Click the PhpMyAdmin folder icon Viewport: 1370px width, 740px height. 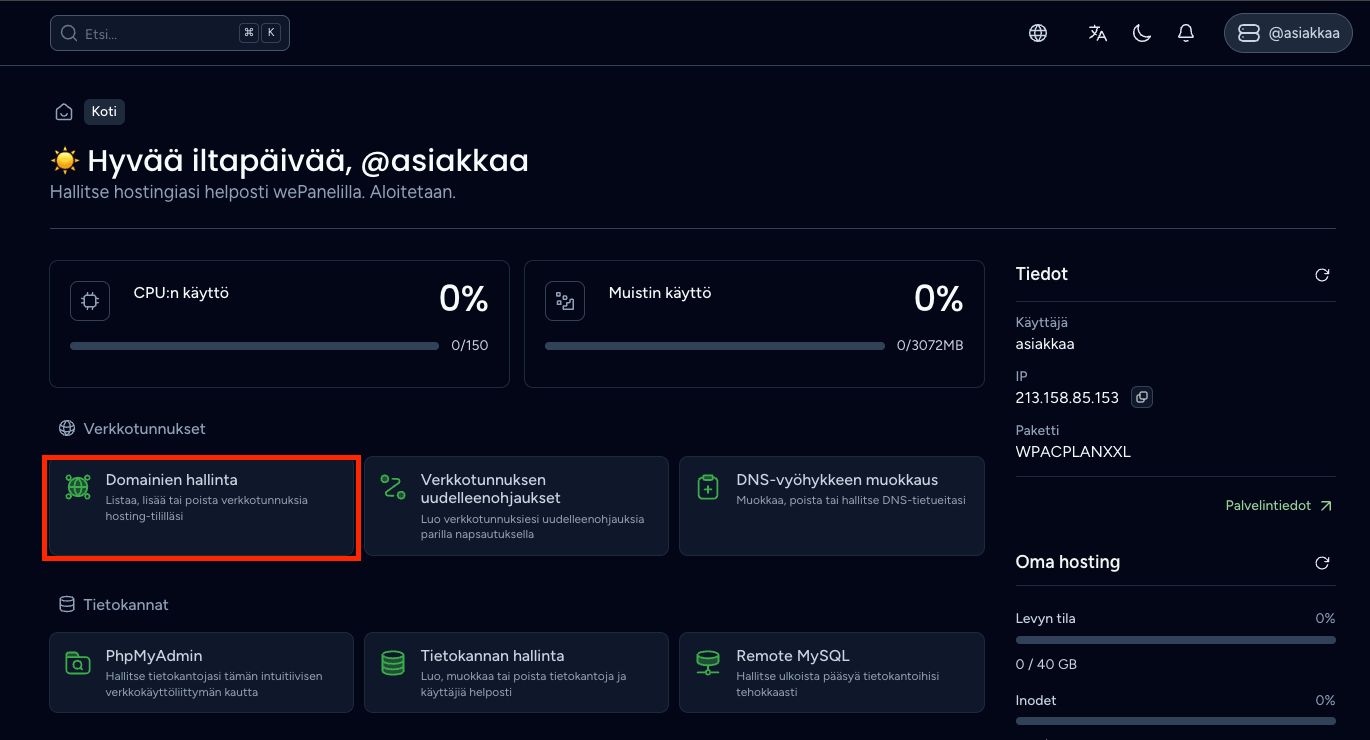[x=77, y=663]
